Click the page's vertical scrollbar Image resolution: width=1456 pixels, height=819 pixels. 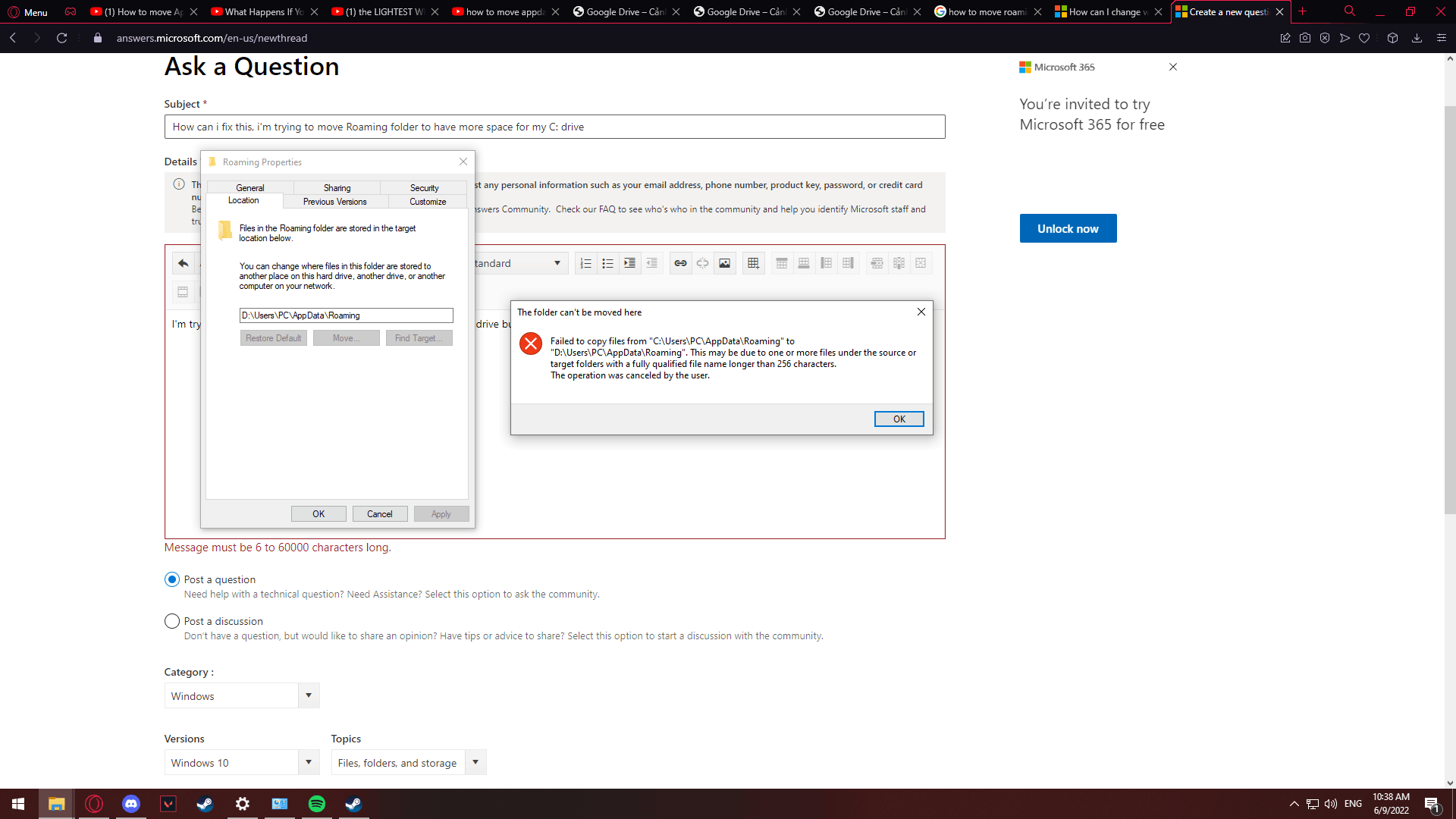tap(1450, 303)
